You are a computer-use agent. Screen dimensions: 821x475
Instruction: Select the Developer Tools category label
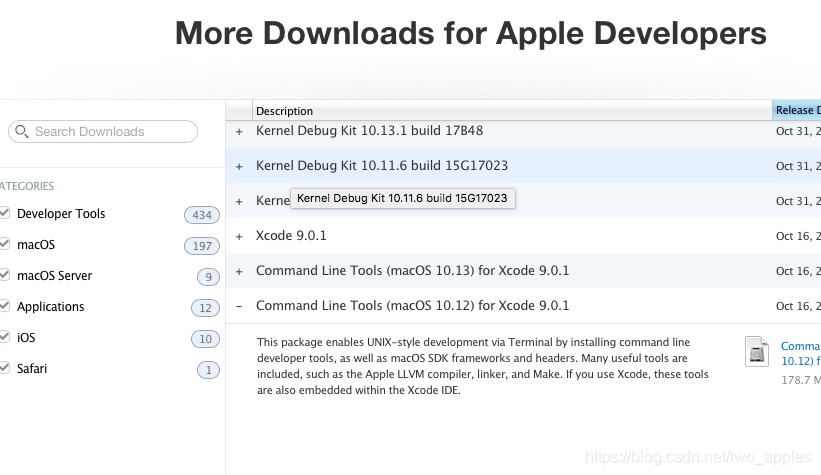(61, 214)
